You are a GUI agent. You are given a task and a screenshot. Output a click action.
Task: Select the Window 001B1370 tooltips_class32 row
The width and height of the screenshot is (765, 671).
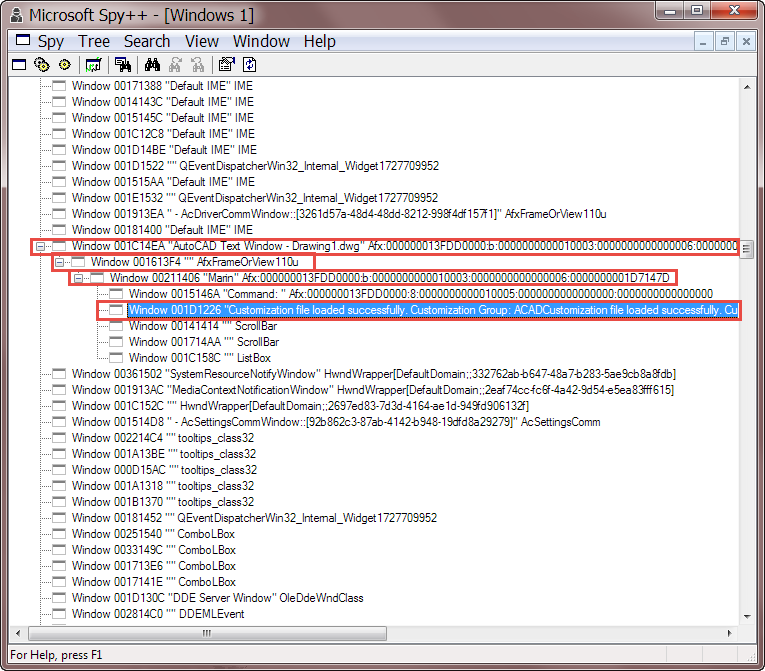click(x=163, y=502)
